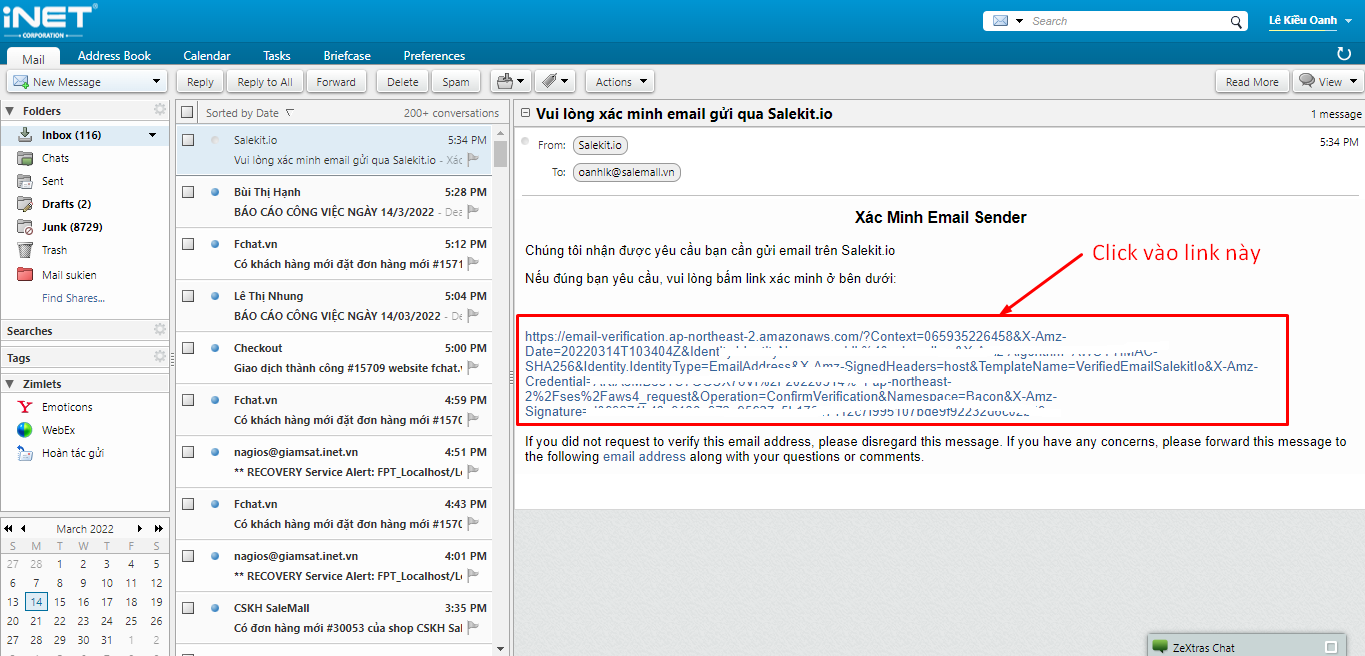Switch to Briefcase tab

(x=347, y=56)
